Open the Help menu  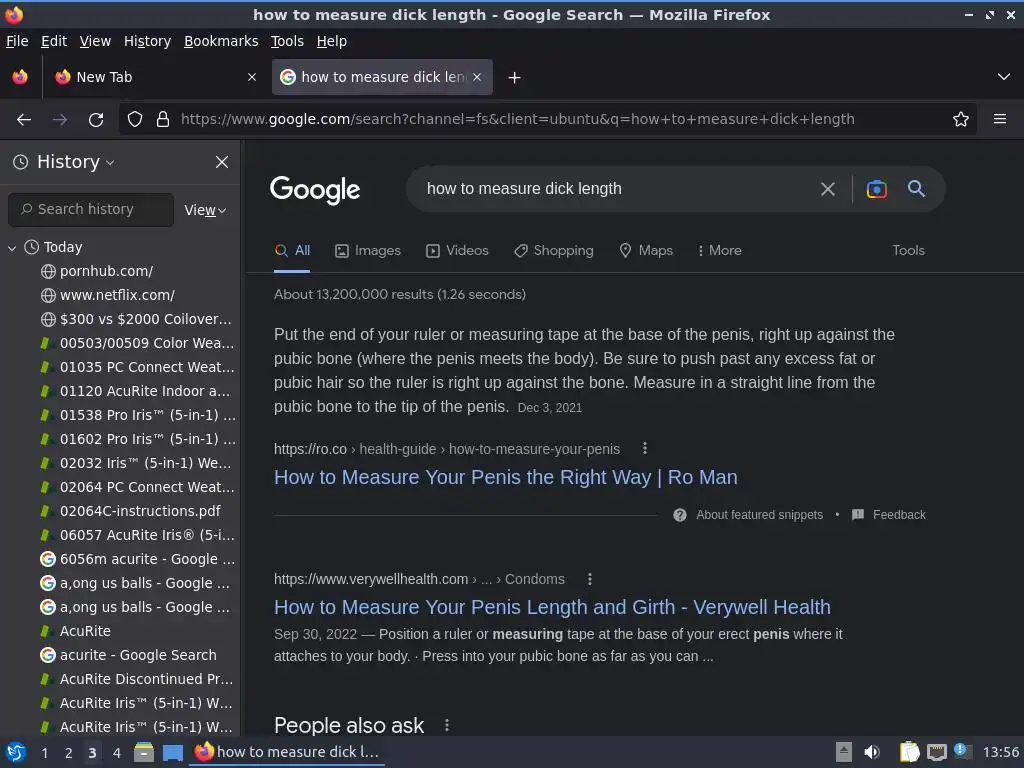332,41
